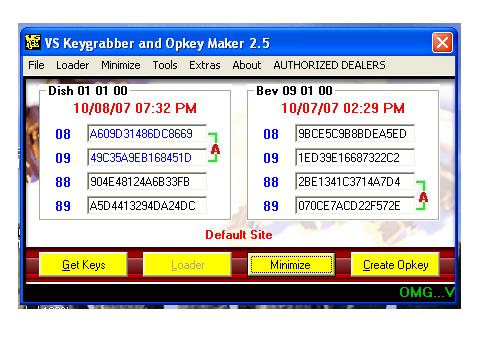Open the AUTHORIZED DEALERS menu
The width and height of the screenshot is (502, 360).
[x=329, y=65]
